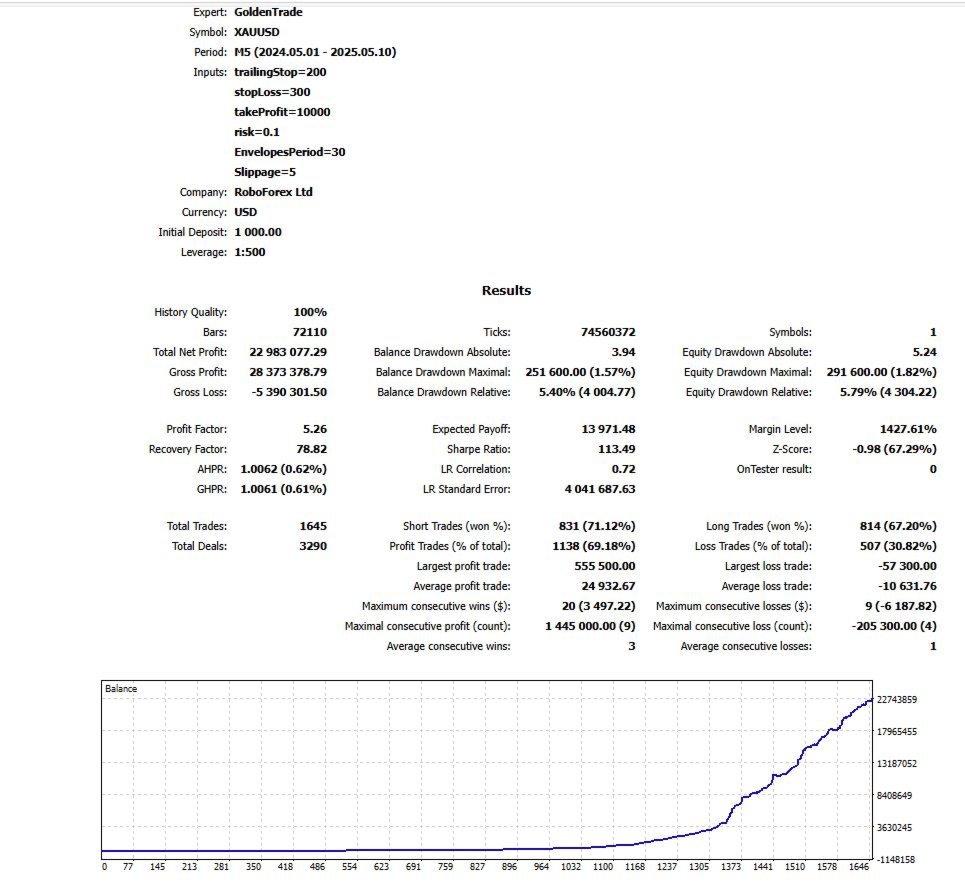The width and height of the screenshot is (965, 893).
Task: Select Short Trades value 831 (71.12%)
Action: [597, 526]
